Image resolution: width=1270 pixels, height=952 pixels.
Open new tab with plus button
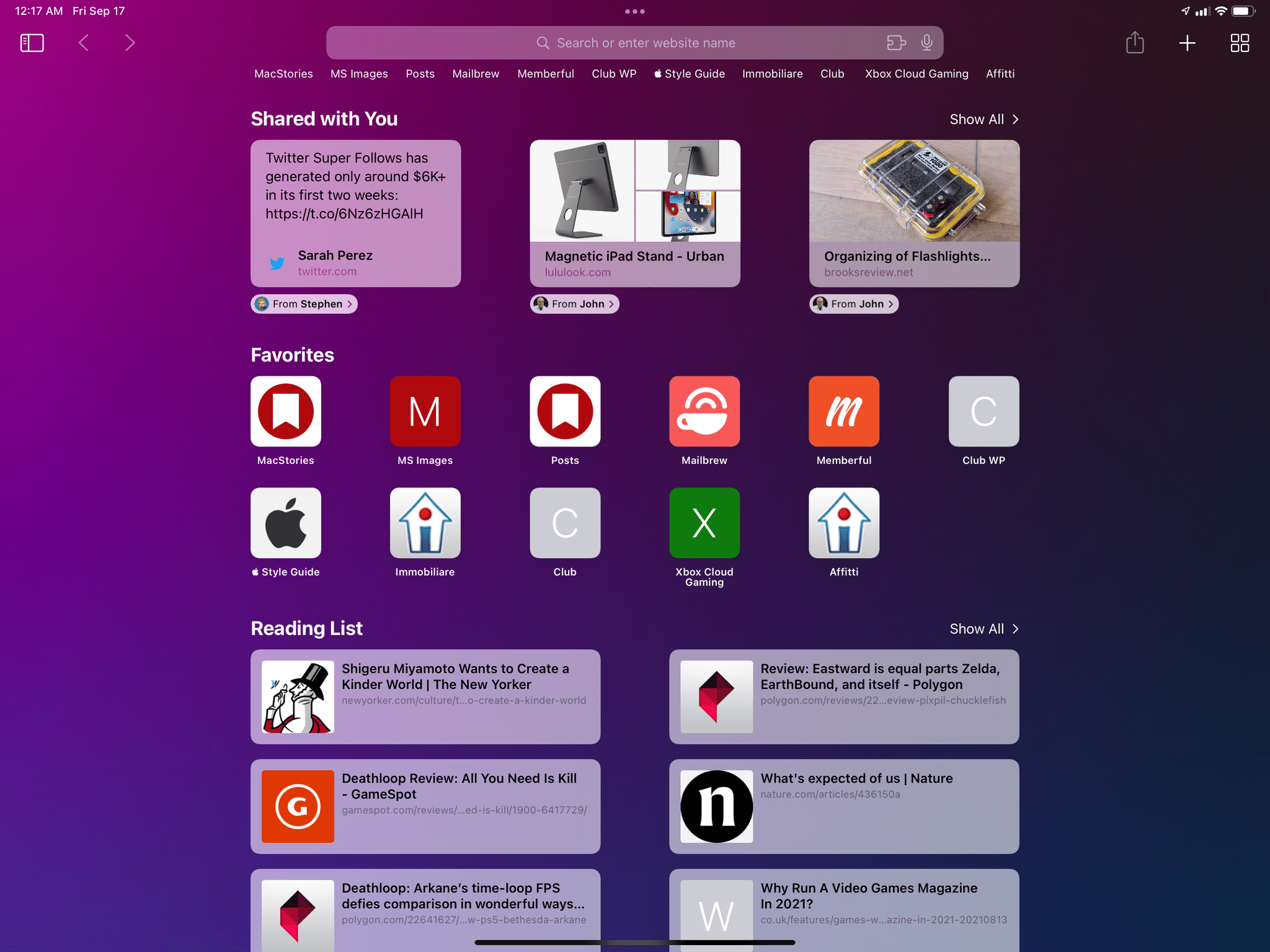1188,43
